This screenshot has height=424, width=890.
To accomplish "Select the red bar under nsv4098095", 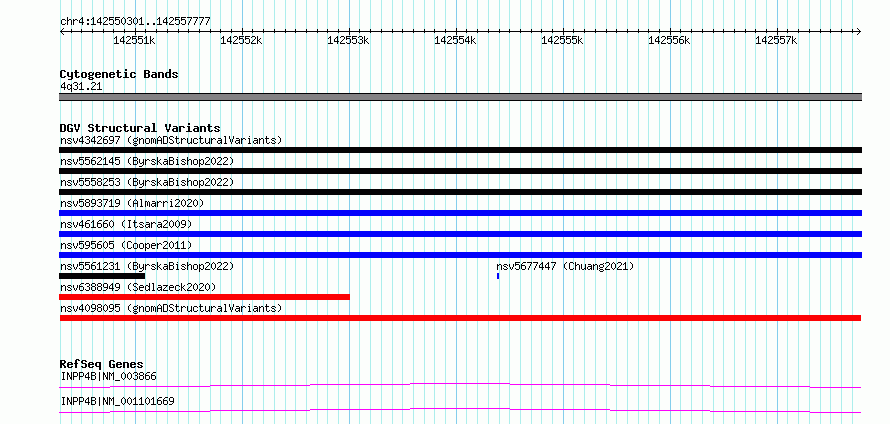I will click(x=460, y=318).
